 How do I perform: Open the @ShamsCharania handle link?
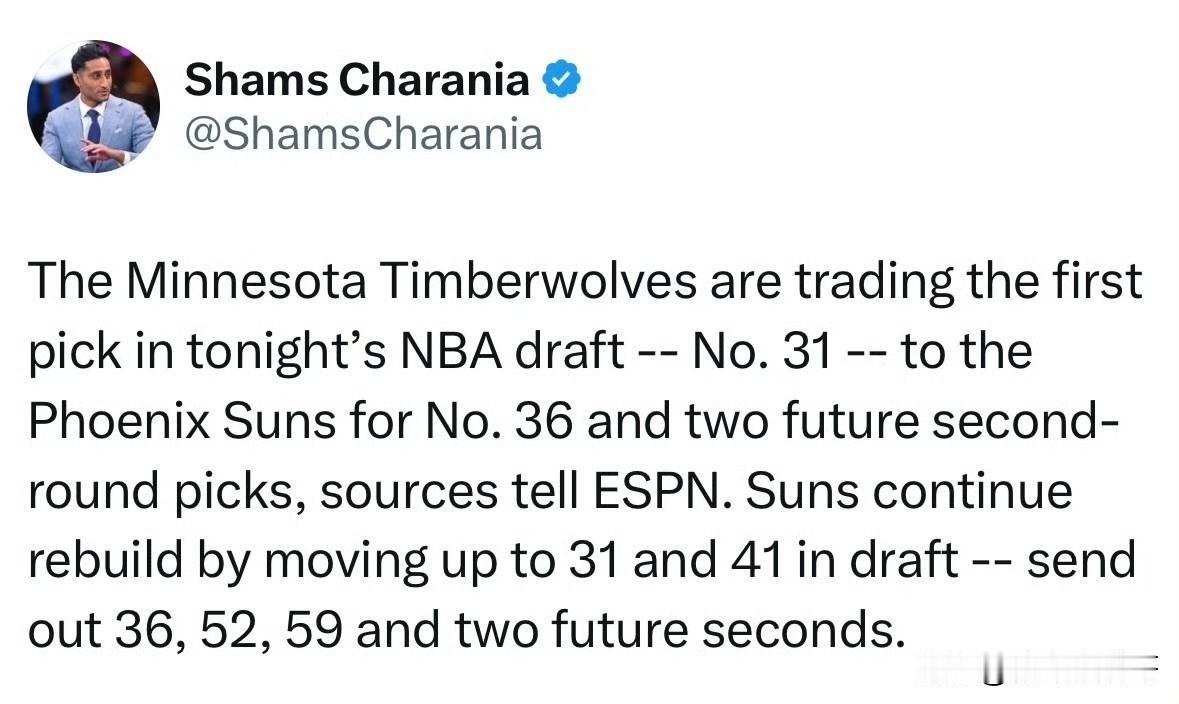363,135
